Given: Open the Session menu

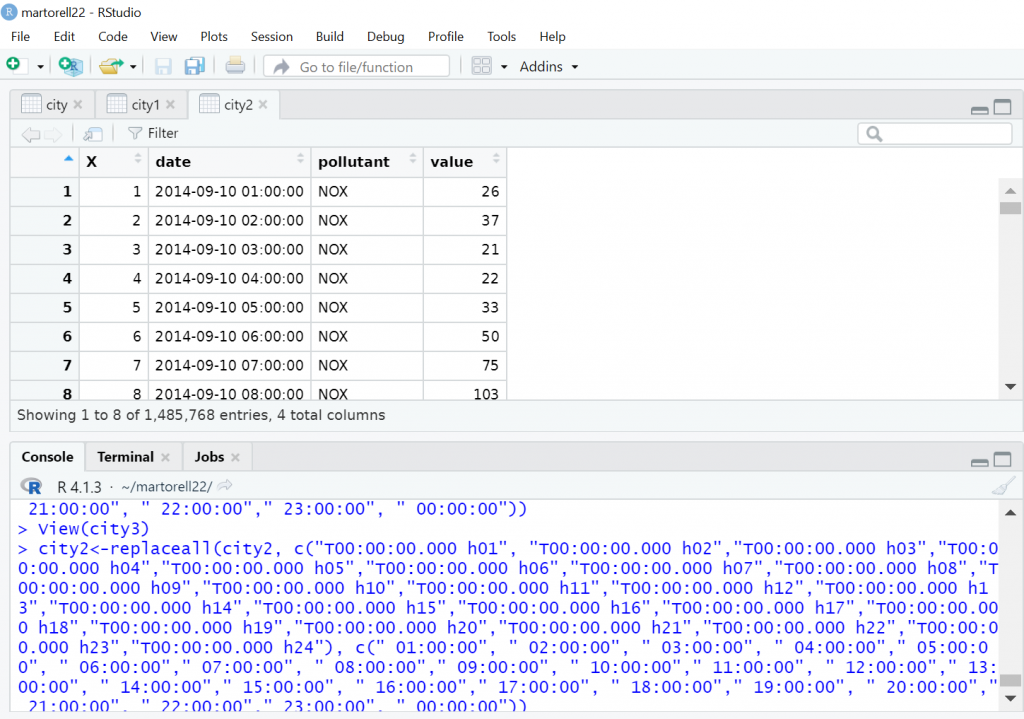Looking at the screenshot, I should 272,37.
